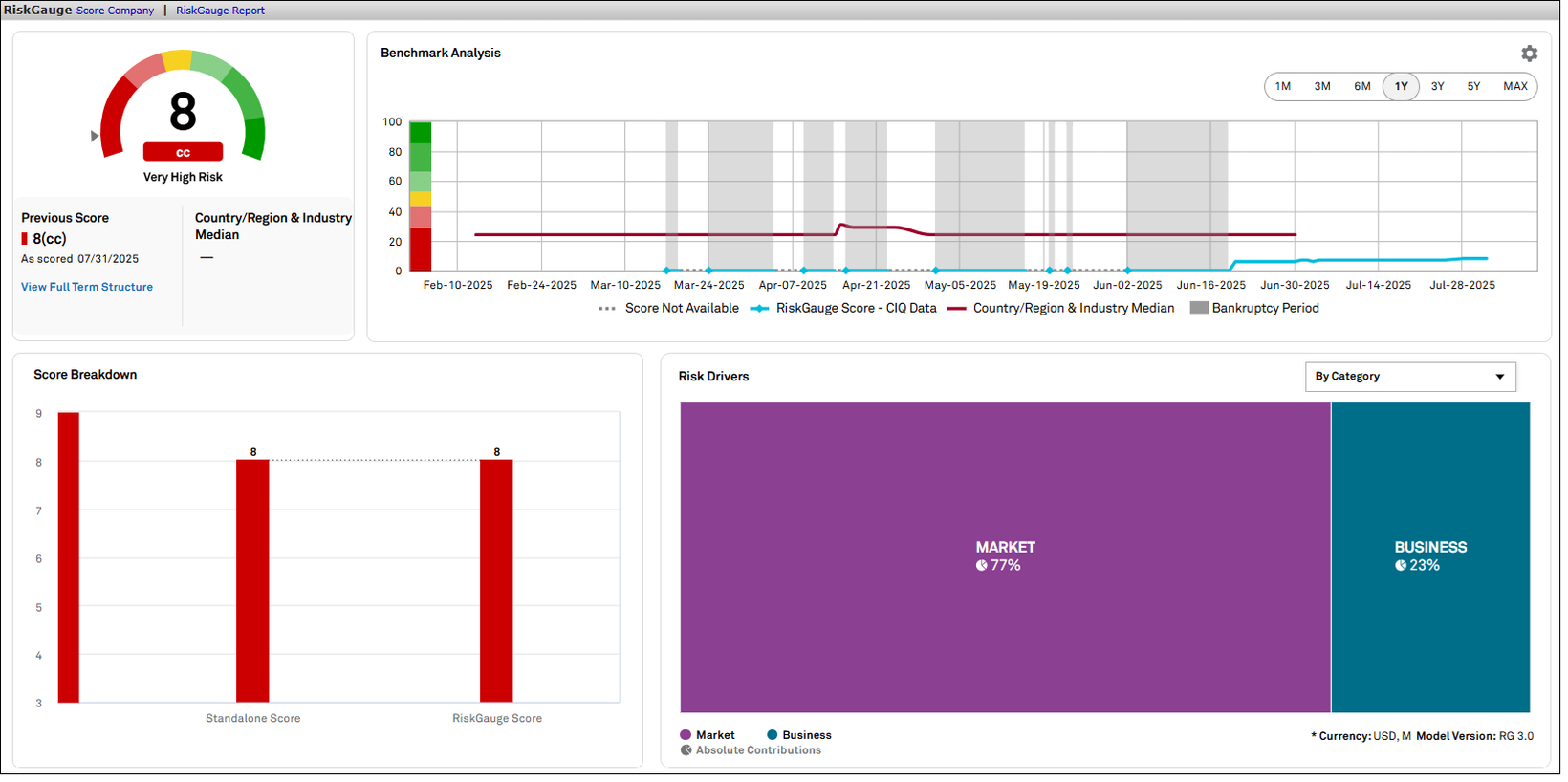Viewport: 1568px width, 782px height.
Task: Click the red previous score indicator bar
Action: click(24, 239)
